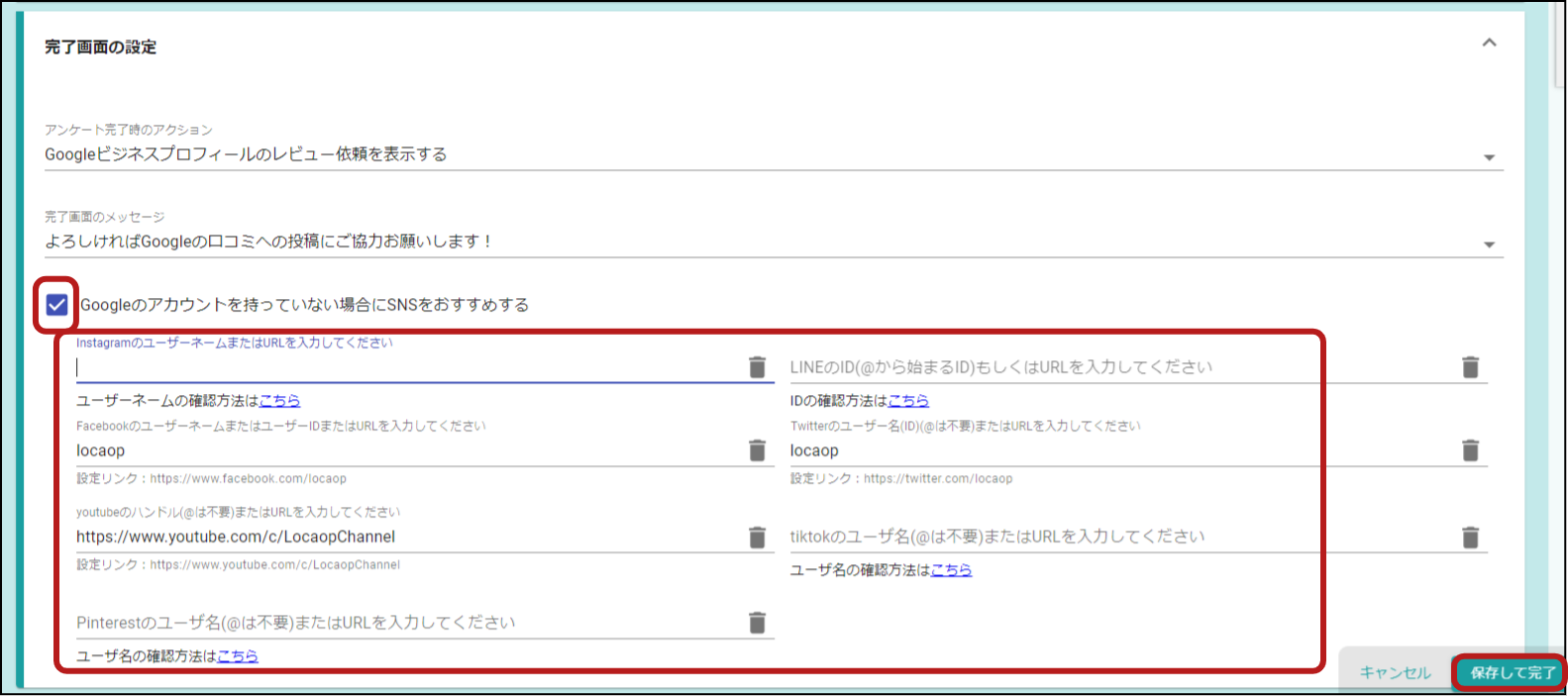Screen dimensions: 1568x696
Task: Click the キャンセル button
Action: (1395, 672)
